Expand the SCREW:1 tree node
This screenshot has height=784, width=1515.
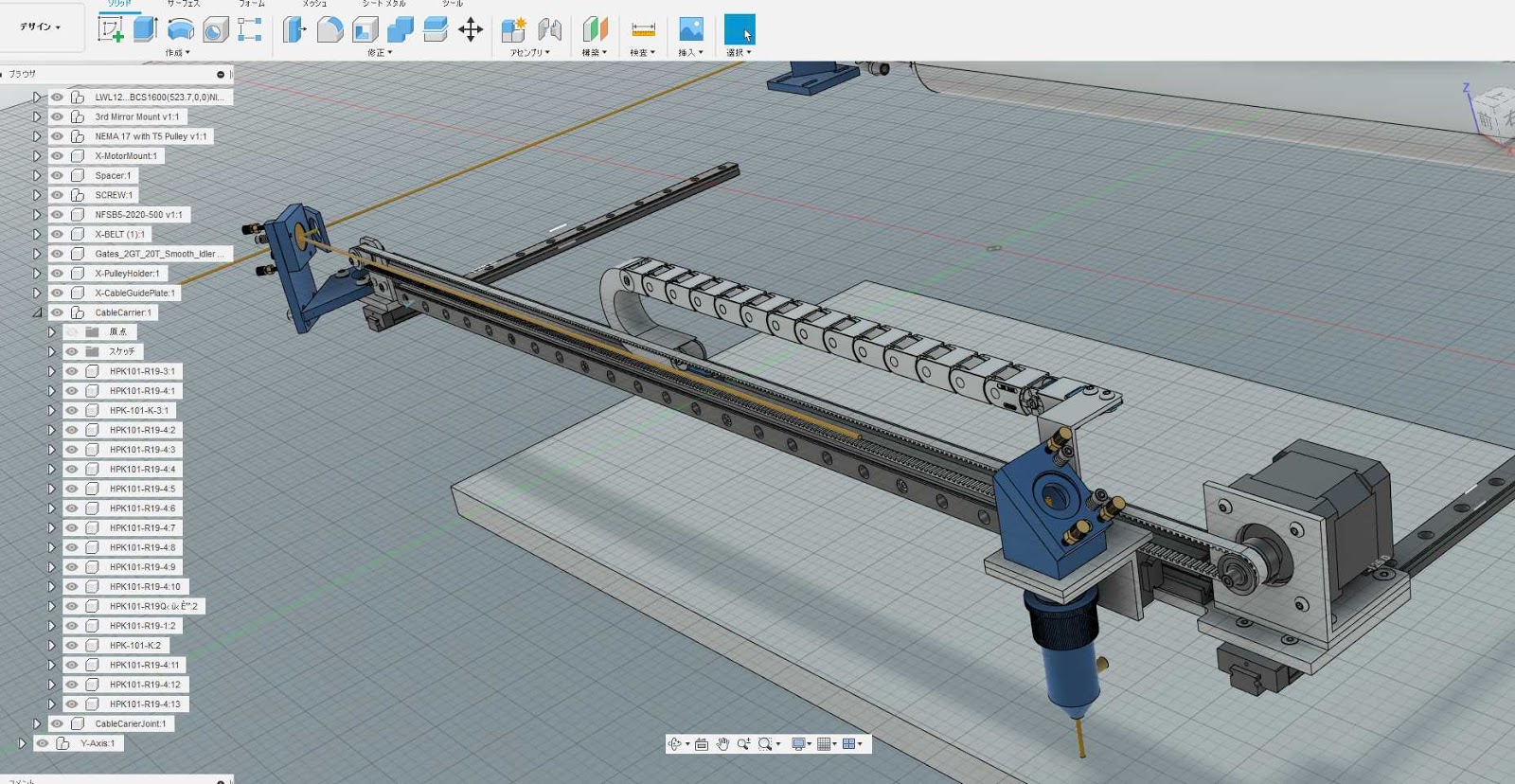point(37,195)
